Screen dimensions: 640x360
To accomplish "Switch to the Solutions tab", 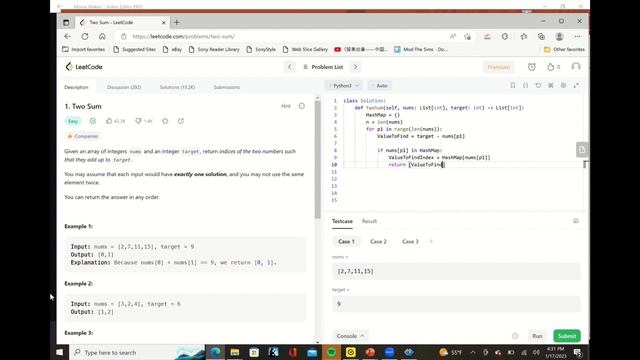I will pyautogui.click(x=177, y=87).
